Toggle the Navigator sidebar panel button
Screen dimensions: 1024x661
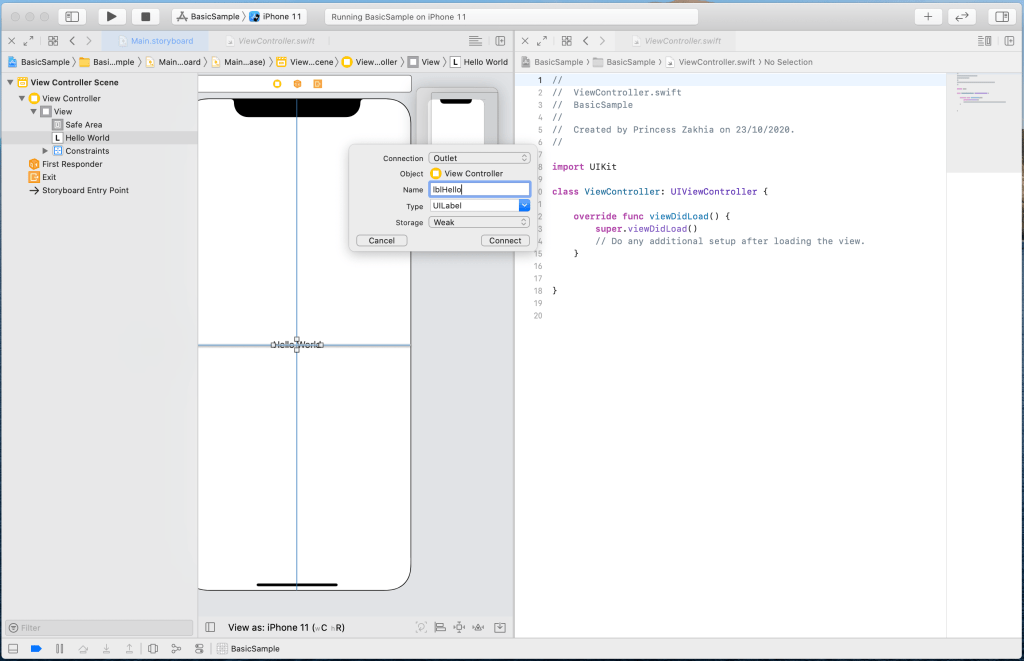[x=72, y=17]
